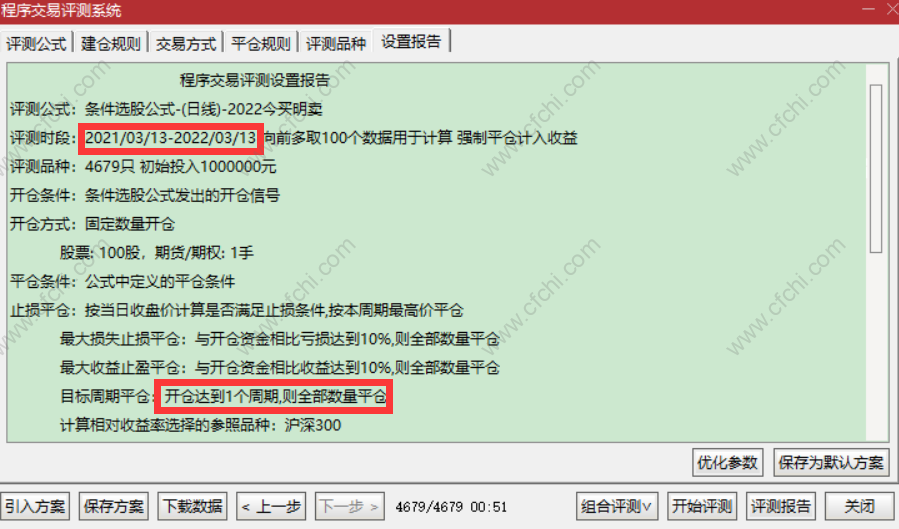Start evaluation with 开始评测 button
The width and height of the screenshot is (899, 529).
tap(702, 507)
